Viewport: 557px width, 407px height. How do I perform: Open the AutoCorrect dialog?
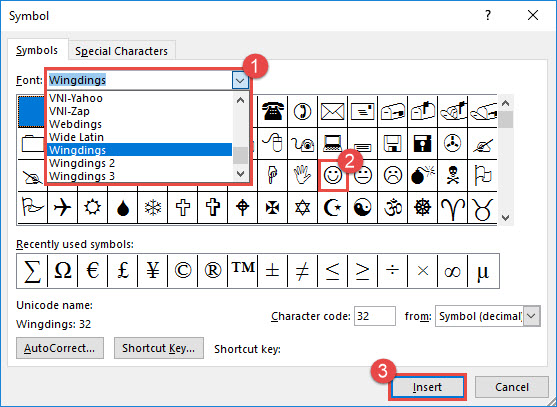click(x=60, y=348)
